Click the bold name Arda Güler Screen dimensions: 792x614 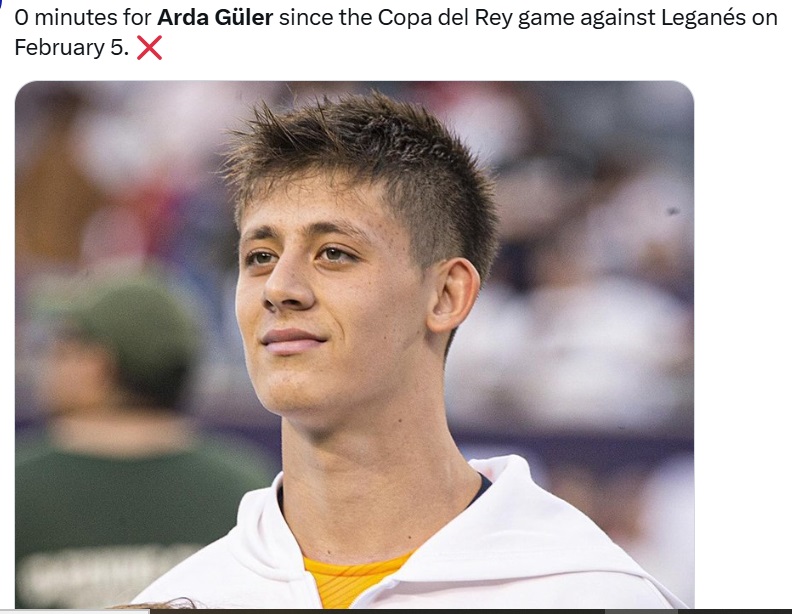pyautogui.click(x=215, y=18)
